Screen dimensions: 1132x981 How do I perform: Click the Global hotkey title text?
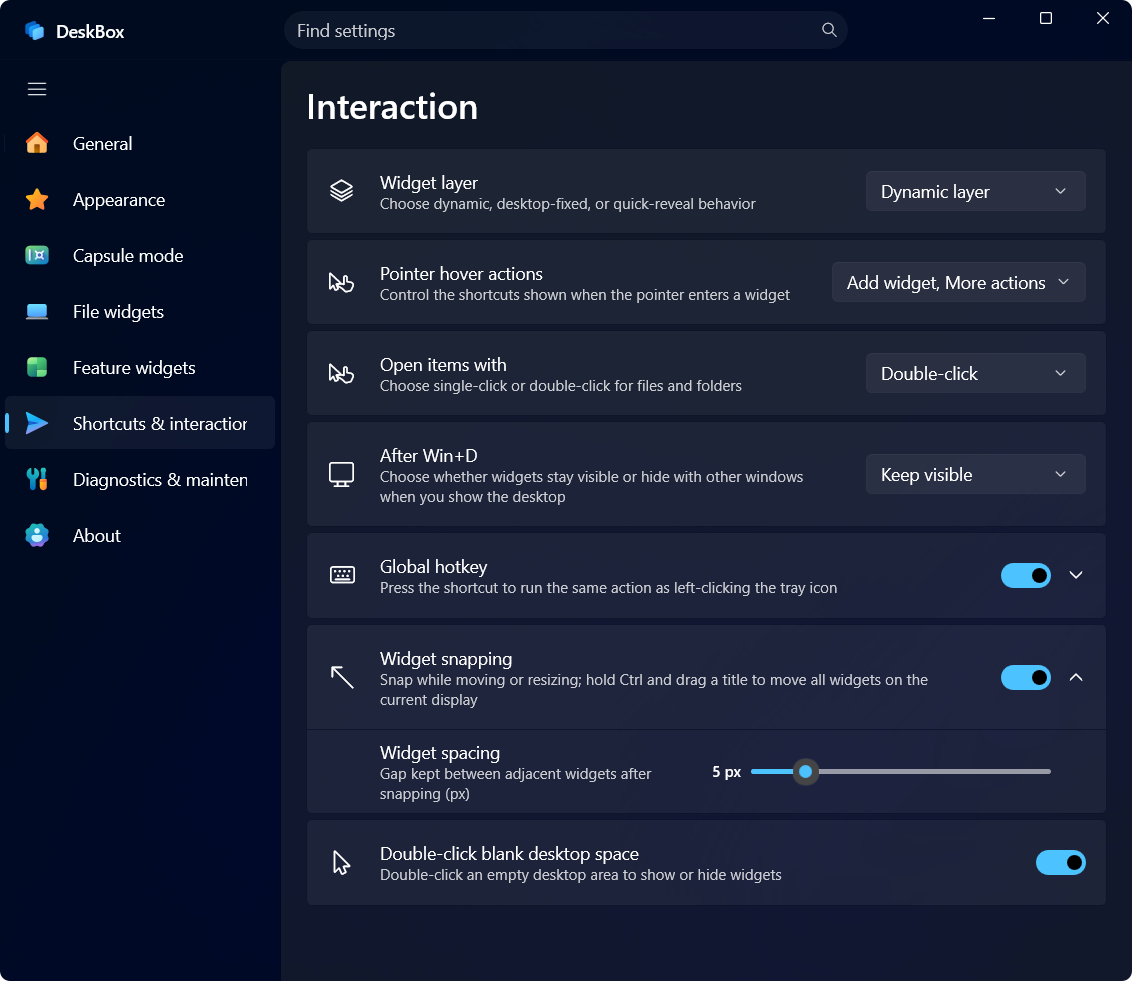click(x=433, y=567)
